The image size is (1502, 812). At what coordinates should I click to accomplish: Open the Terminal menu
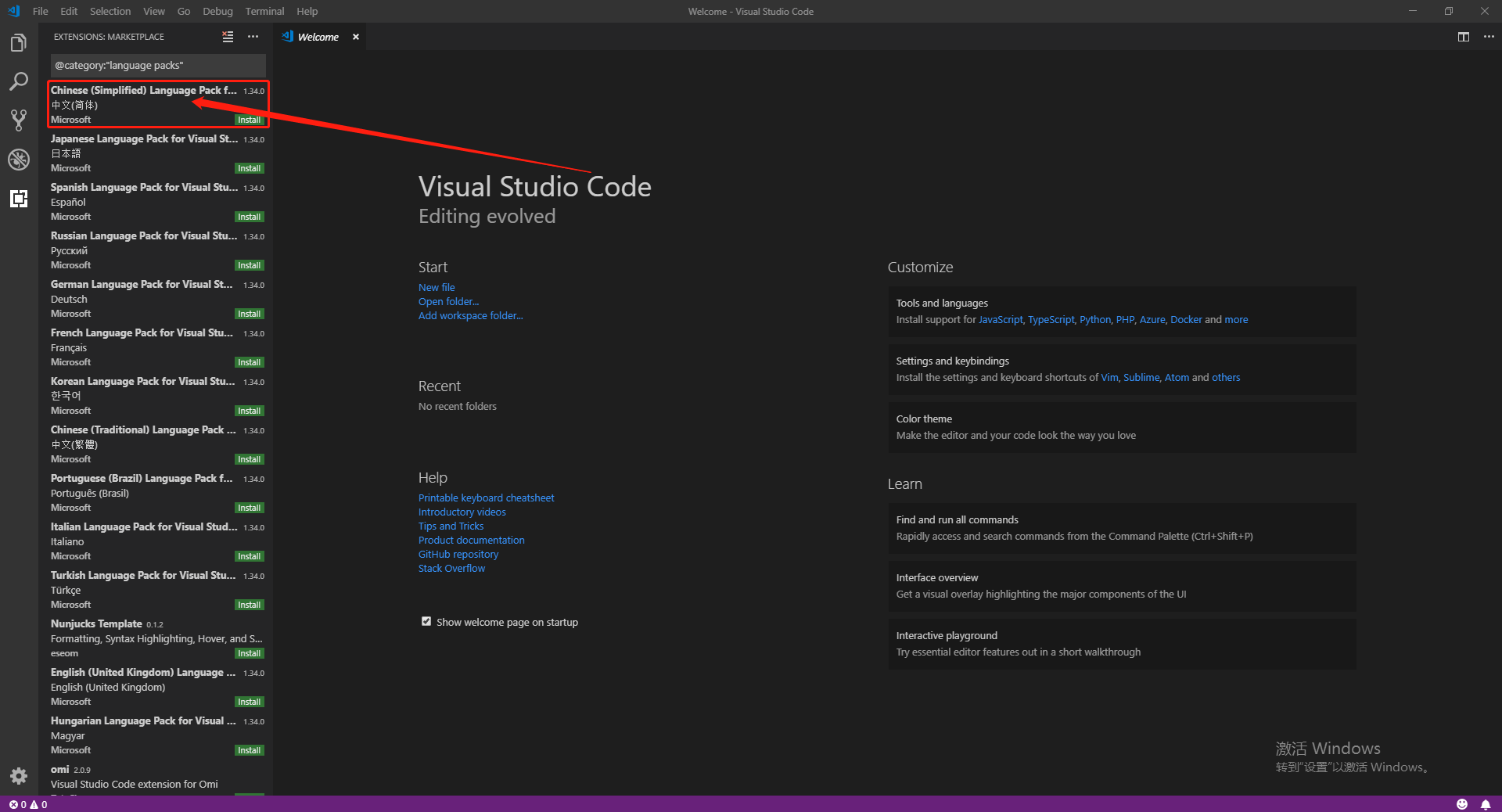pos(264,11)
